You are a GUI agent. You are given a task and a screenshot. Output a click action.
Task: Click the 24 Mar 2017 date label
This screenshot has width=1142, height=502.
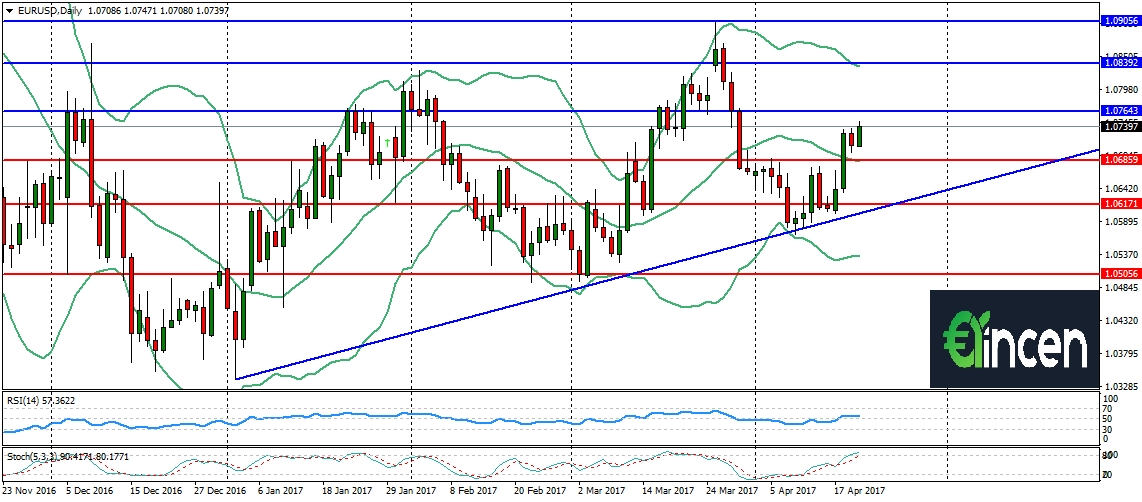point(731,492)
